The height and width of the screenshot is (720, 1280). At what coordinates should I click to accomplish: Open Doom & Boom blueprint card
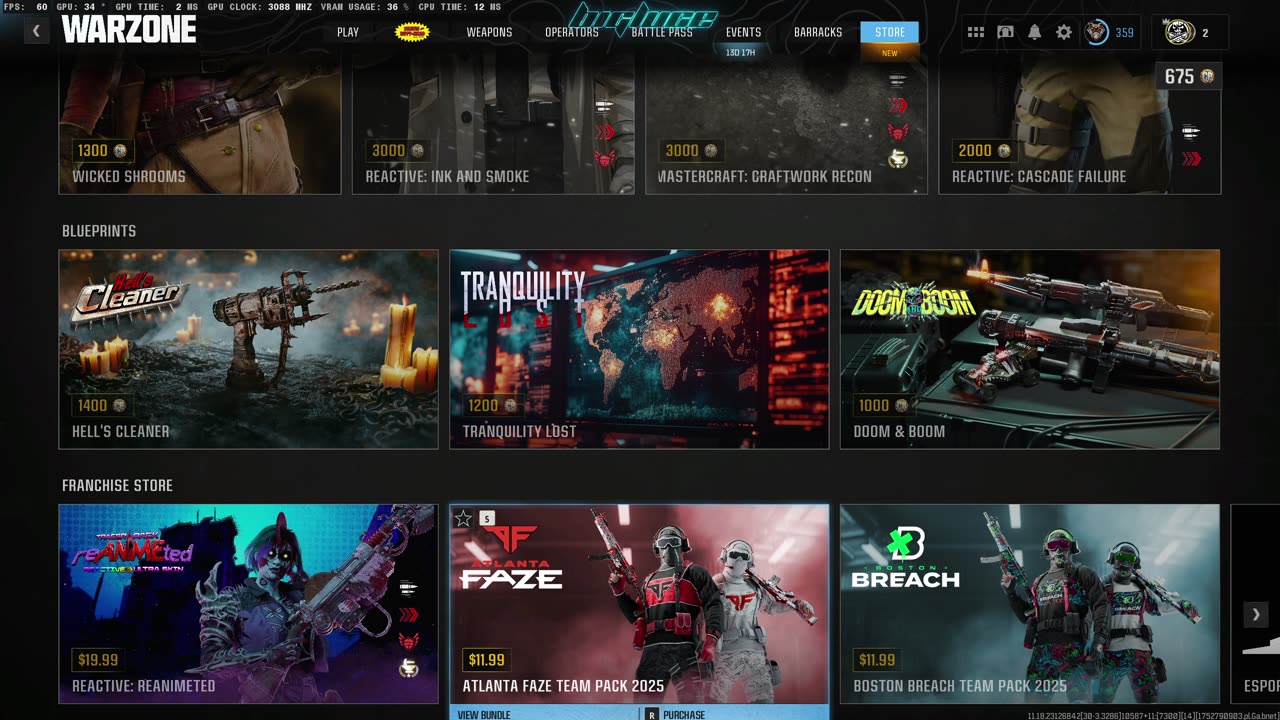[1030, 349]
